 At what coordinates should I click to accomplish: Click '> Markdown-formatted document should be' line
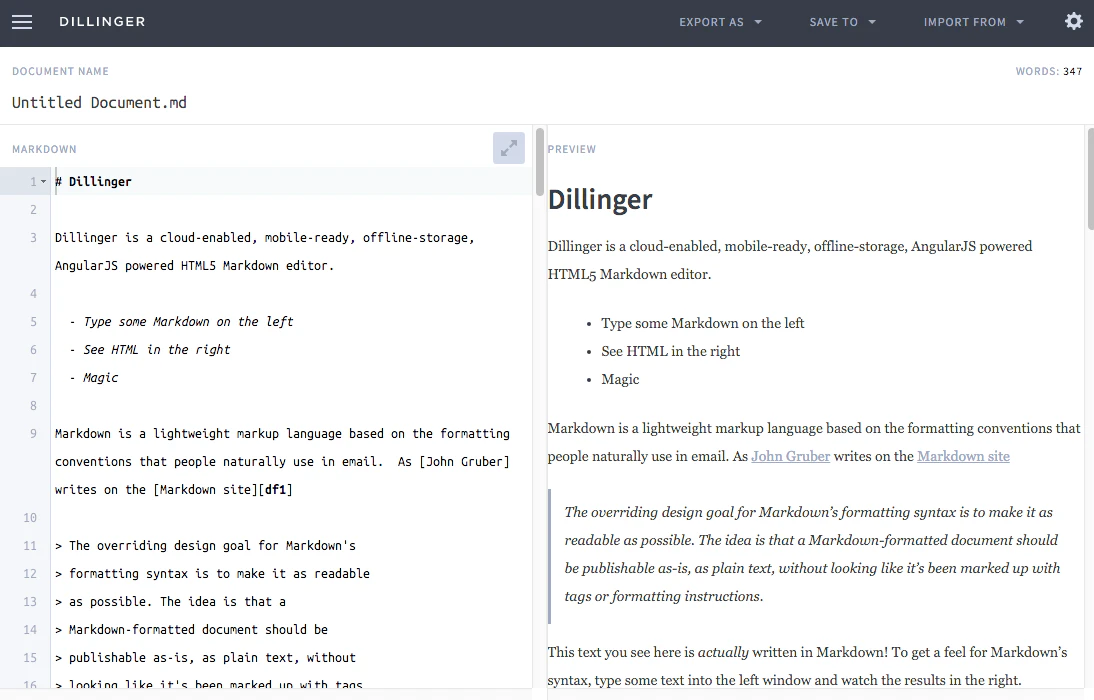(x=191, y=630)
